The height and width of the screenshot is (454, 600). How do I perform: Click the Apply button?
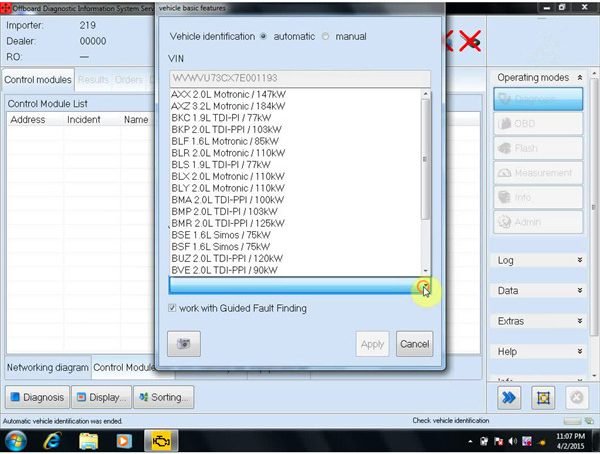[x=372, y=344]
